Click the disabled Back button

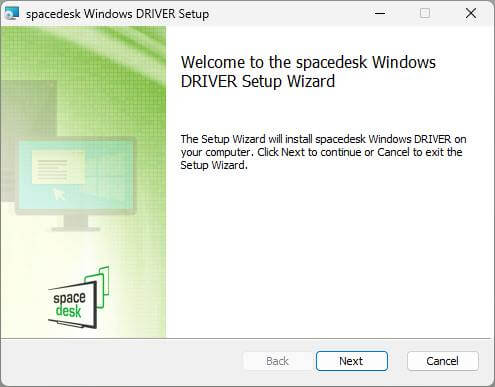pos(277,361)
